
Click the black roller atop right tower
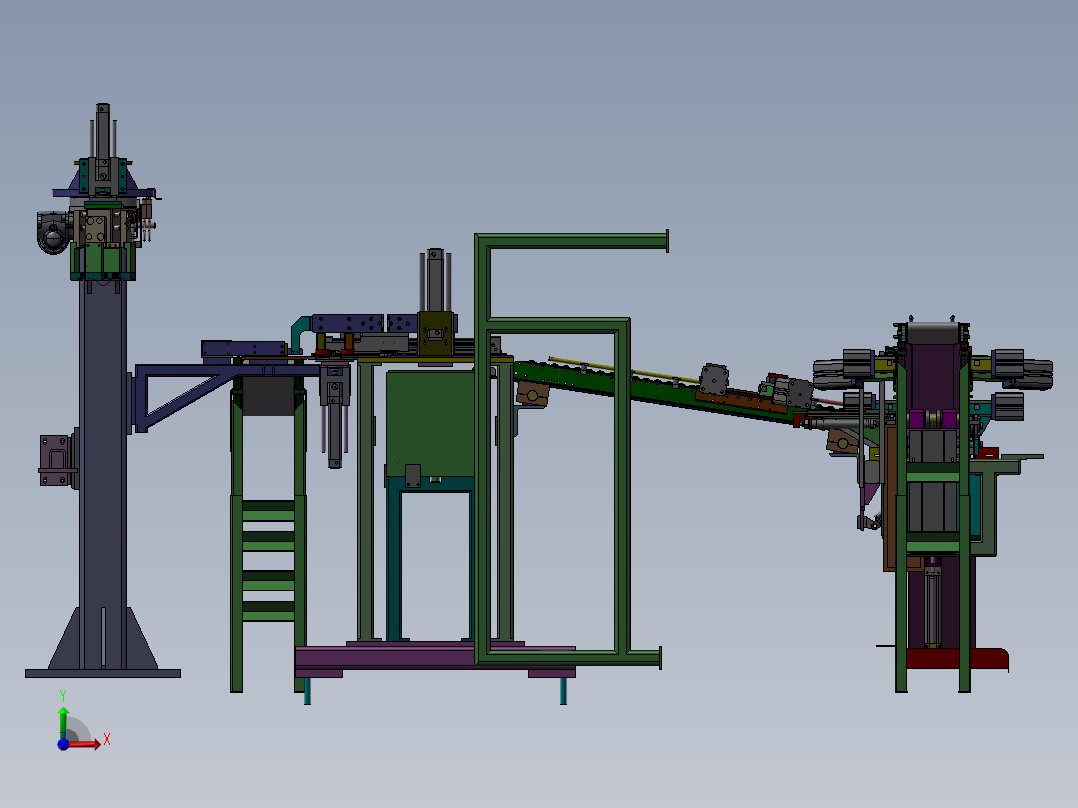click(932, 333)
